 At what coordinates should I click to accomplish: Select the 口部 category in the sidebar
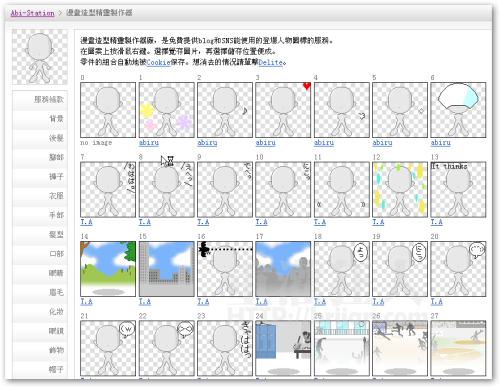click(x=40, y=254)
